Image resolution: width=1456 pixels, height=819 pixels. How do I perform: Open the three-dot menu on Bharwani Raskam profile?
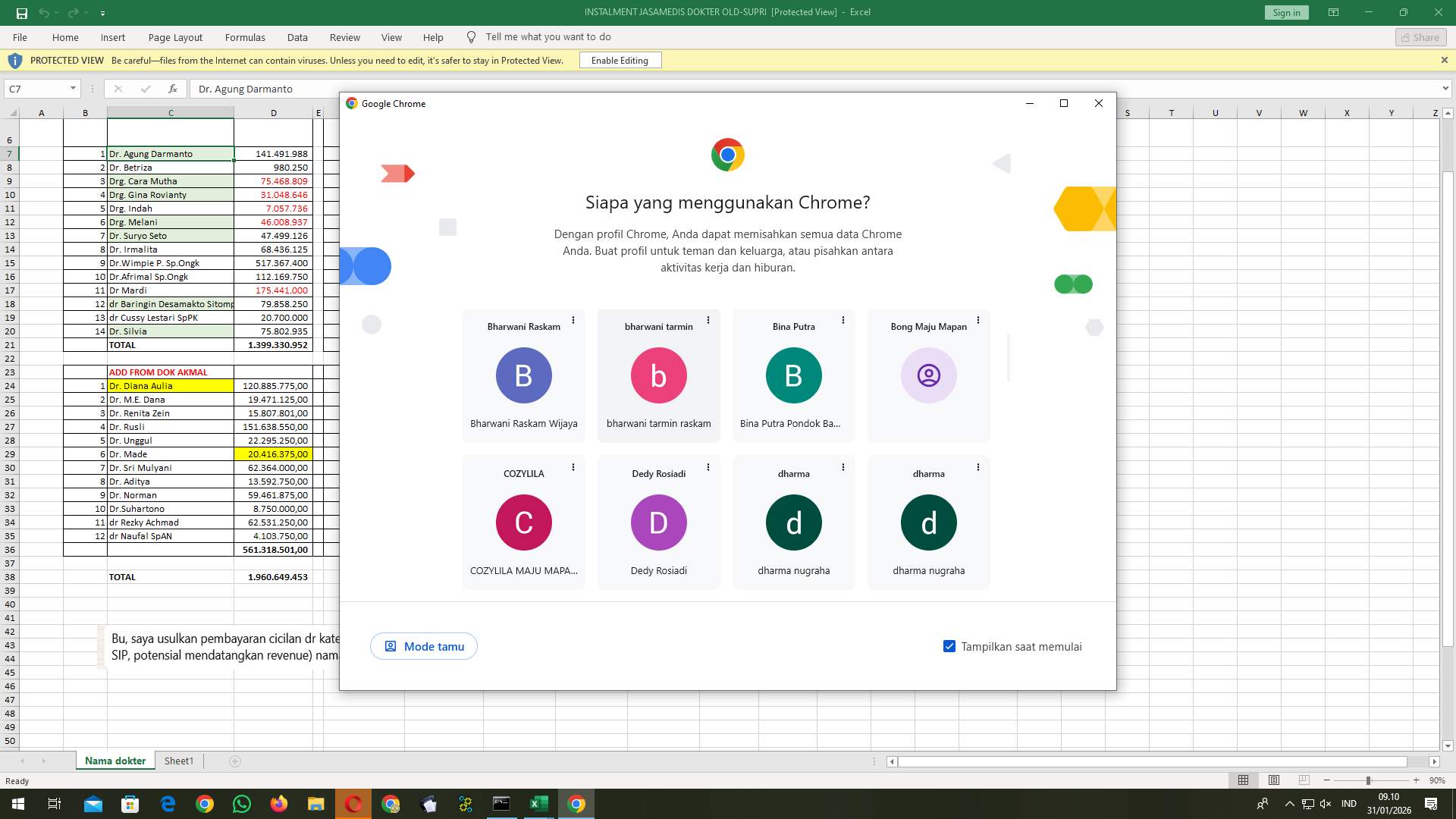(573, 320)
